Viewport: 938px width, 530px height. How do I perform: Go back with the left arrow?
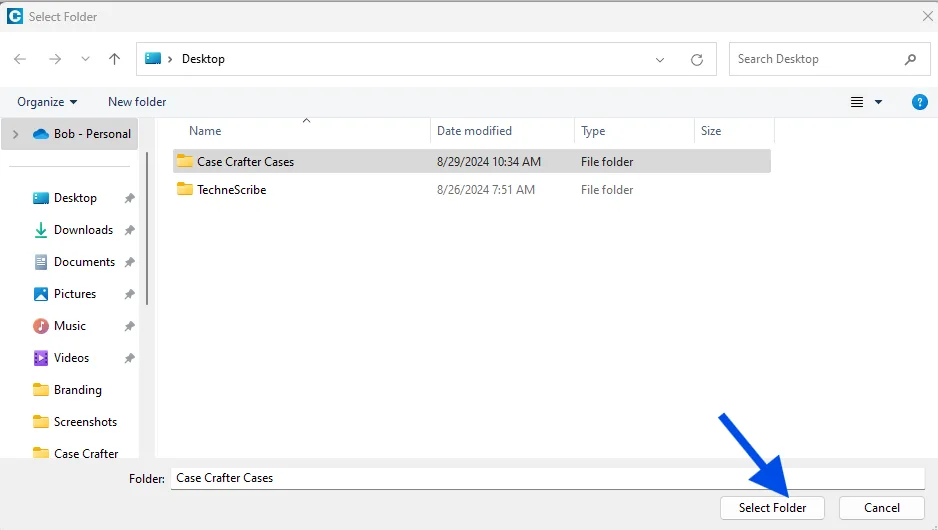pyautogui.click(x=20, y=59)
